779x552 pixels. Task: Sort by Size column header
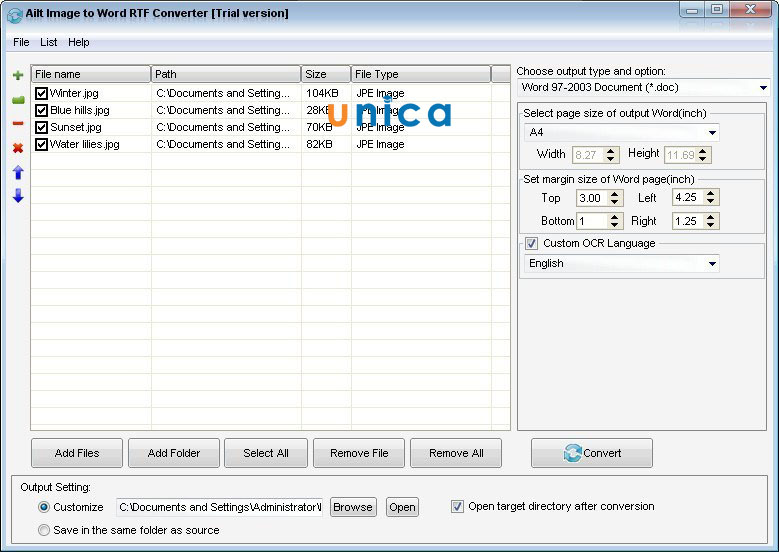pos(326,74)
